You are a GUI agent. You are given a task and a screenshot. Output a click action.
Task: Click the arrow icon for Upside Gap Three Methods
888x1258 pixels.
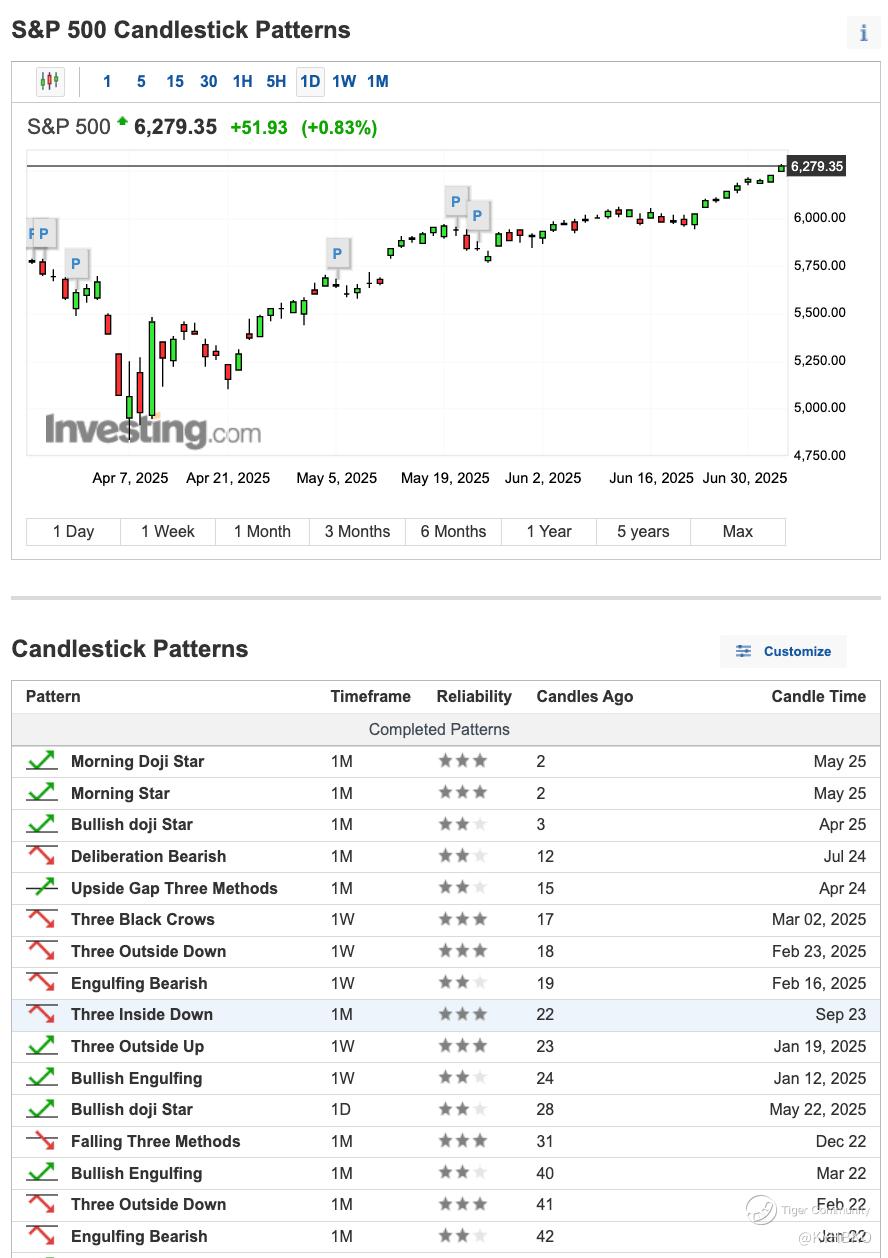41,888
